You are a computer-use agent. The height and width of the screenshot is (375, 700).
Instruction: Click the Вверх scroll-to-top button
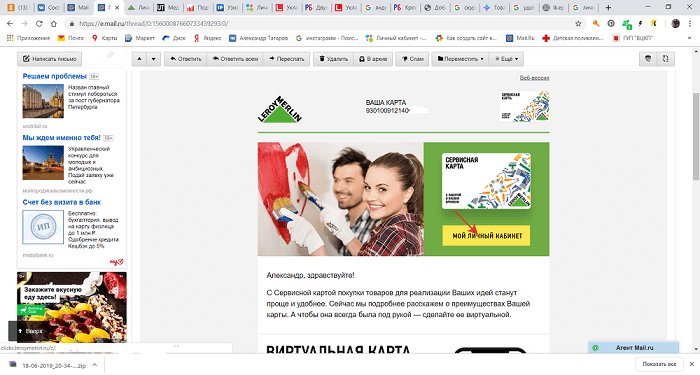point(30,331)
